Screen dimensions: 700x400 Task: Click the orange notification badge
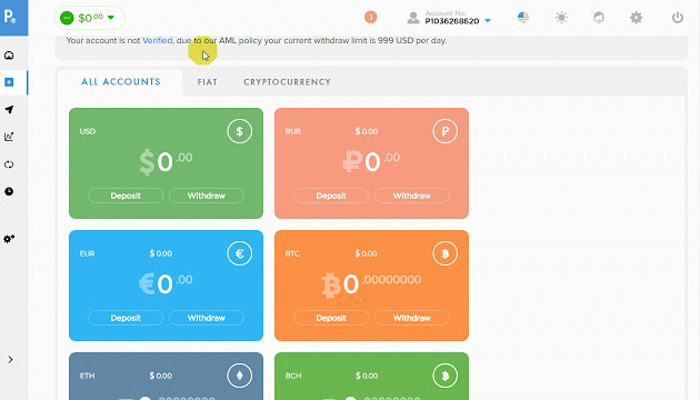[371, 17]
